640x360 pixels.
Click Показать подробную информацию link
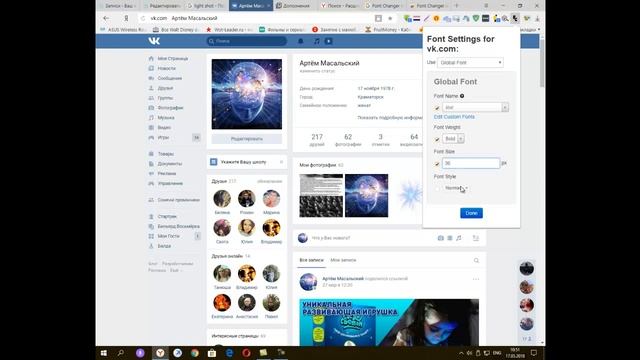390,118
